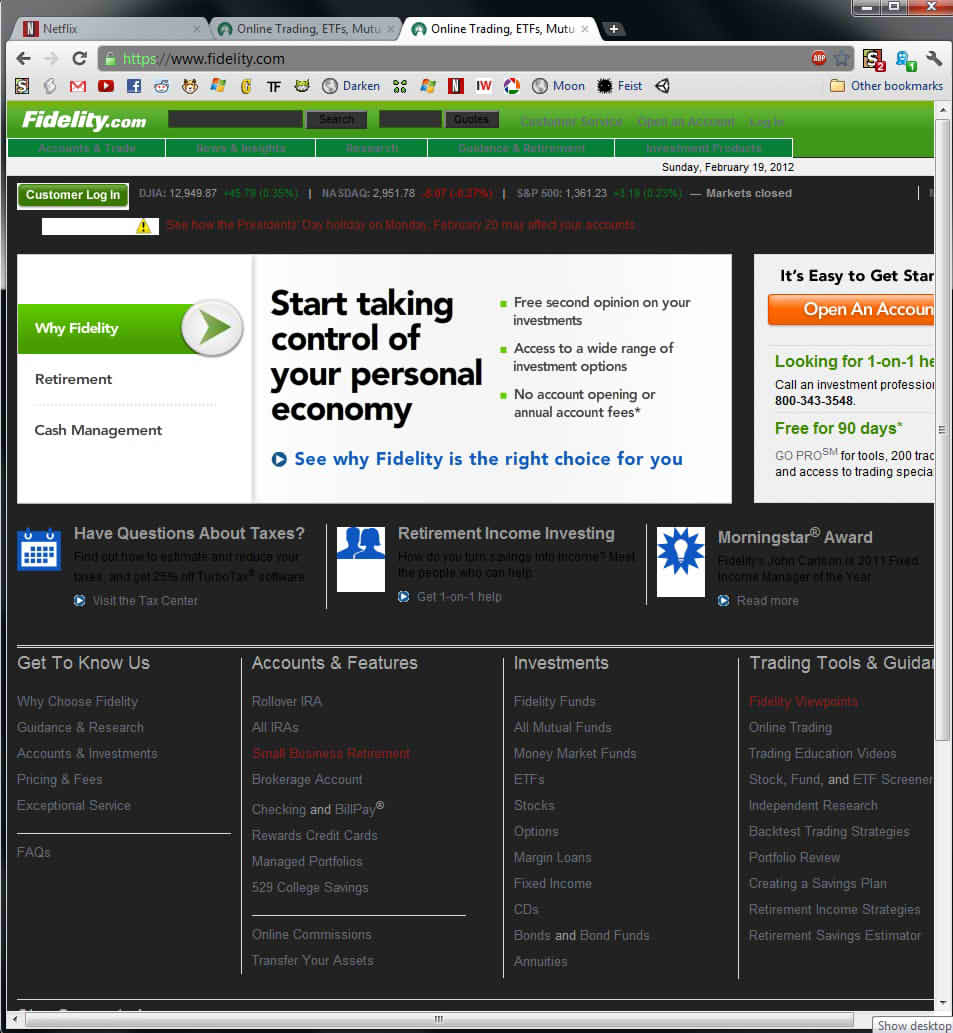Open the Visit the Tax Center link
This screenshot has height=1033, width=953.
[x=145, y=601]
